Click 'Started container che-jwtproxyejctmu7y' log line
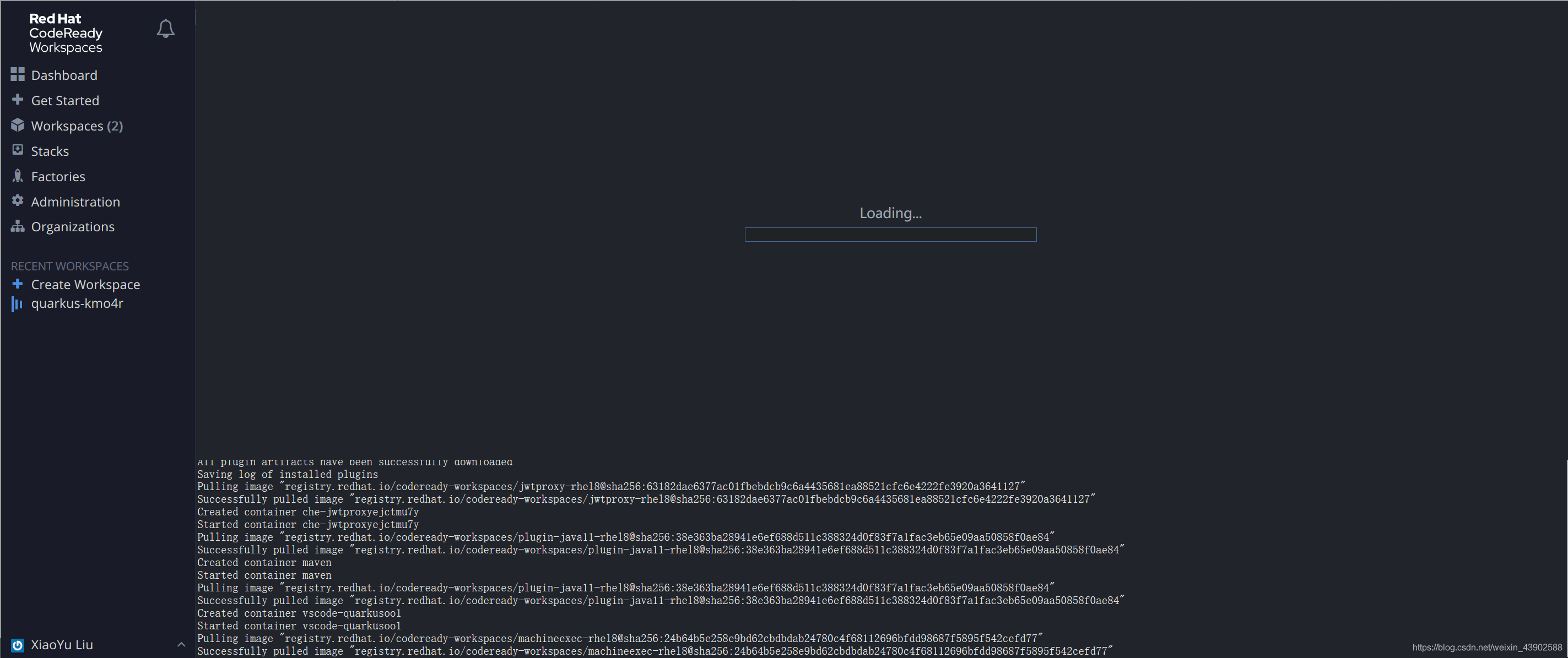 coord(308,525)
